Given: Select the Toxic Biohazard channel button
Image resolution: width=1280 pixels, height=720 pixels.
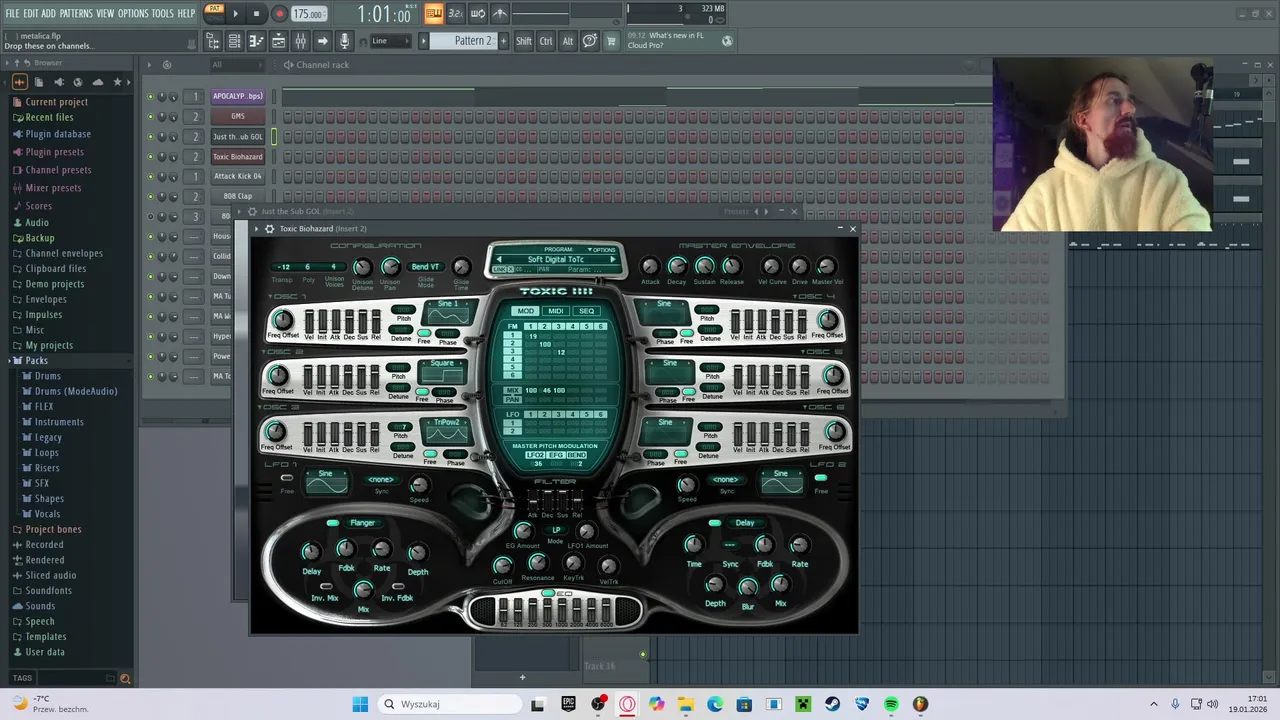Looking at the screenshot, I should click(237, 157).
